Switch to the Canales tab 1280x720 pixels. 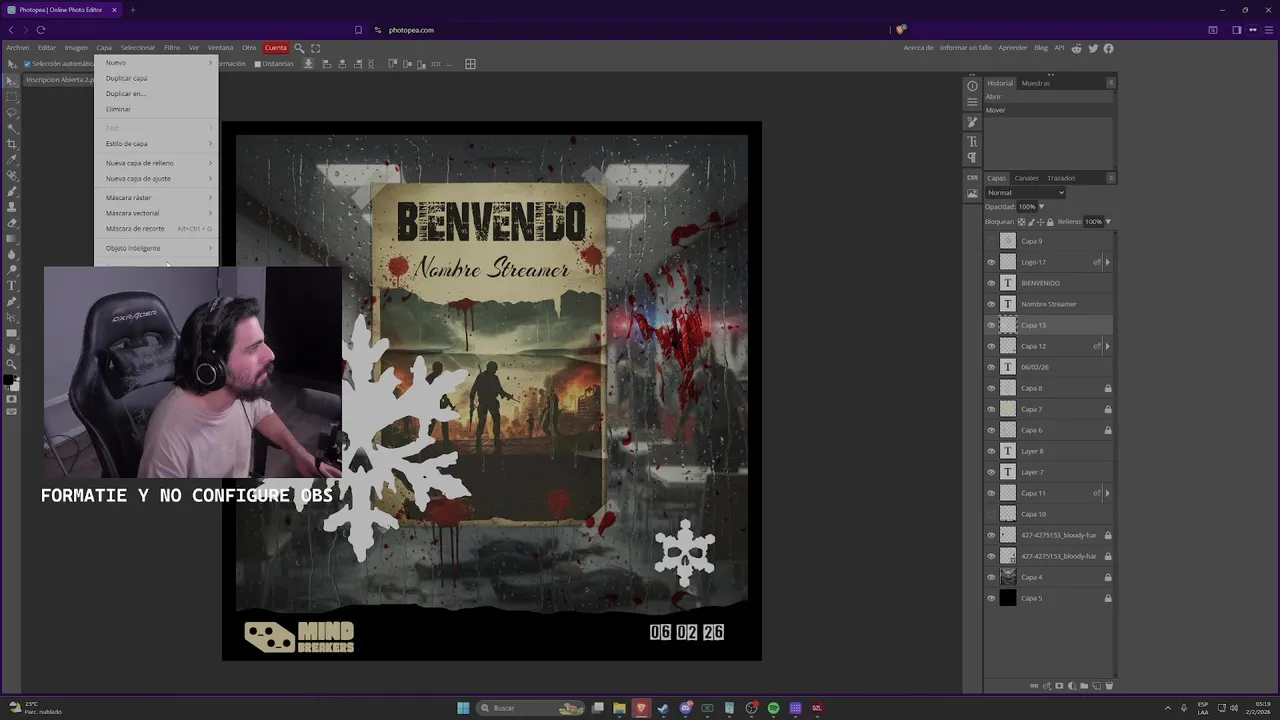pyautogui.click(x=1026, y=178)
